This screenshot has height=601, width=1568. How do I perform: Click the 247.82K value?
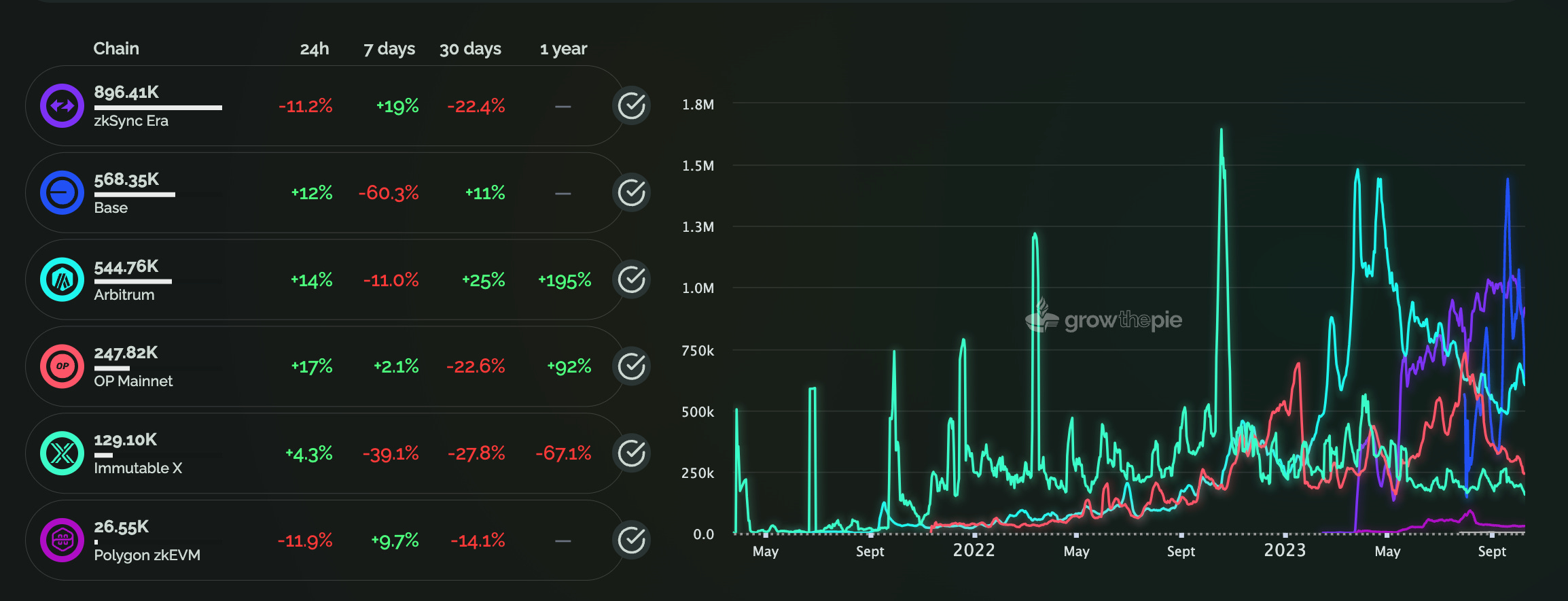click(x=126, y=353)
